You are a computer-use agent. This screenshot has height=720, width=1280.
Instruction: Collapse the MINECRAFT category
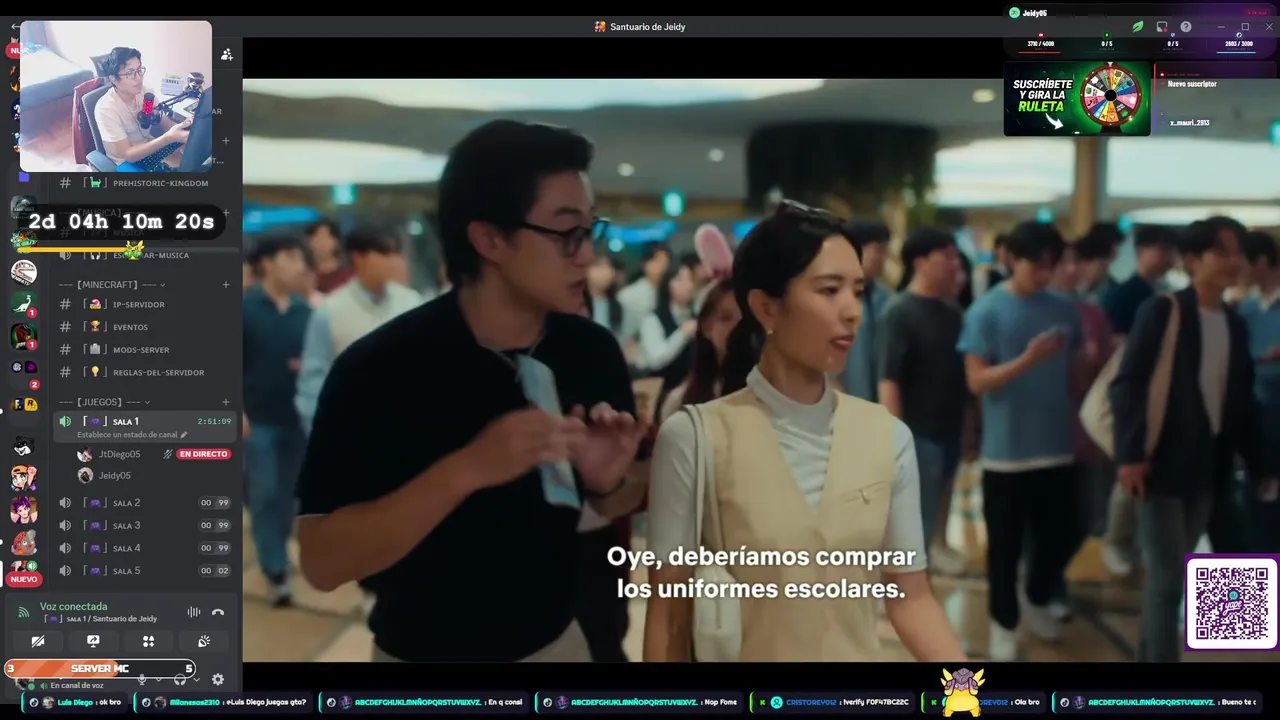[112, 285]
